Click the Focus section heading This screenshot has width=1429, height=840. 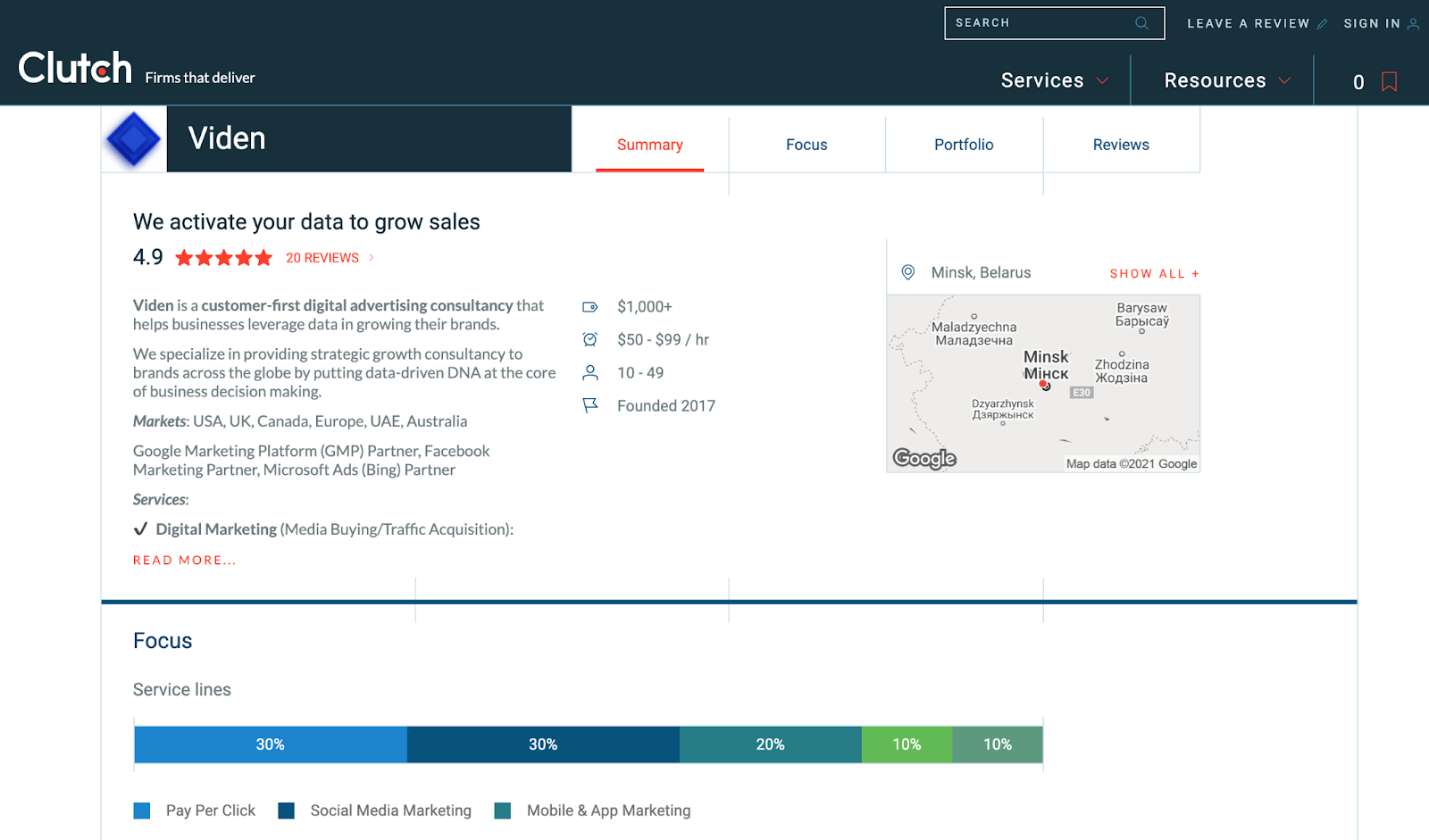click(163, 641)
